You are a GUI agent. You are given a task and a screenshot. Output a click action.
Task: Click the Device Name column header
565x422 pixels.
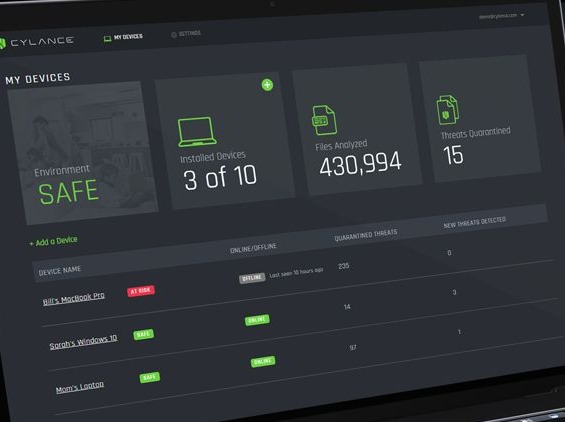60,271
